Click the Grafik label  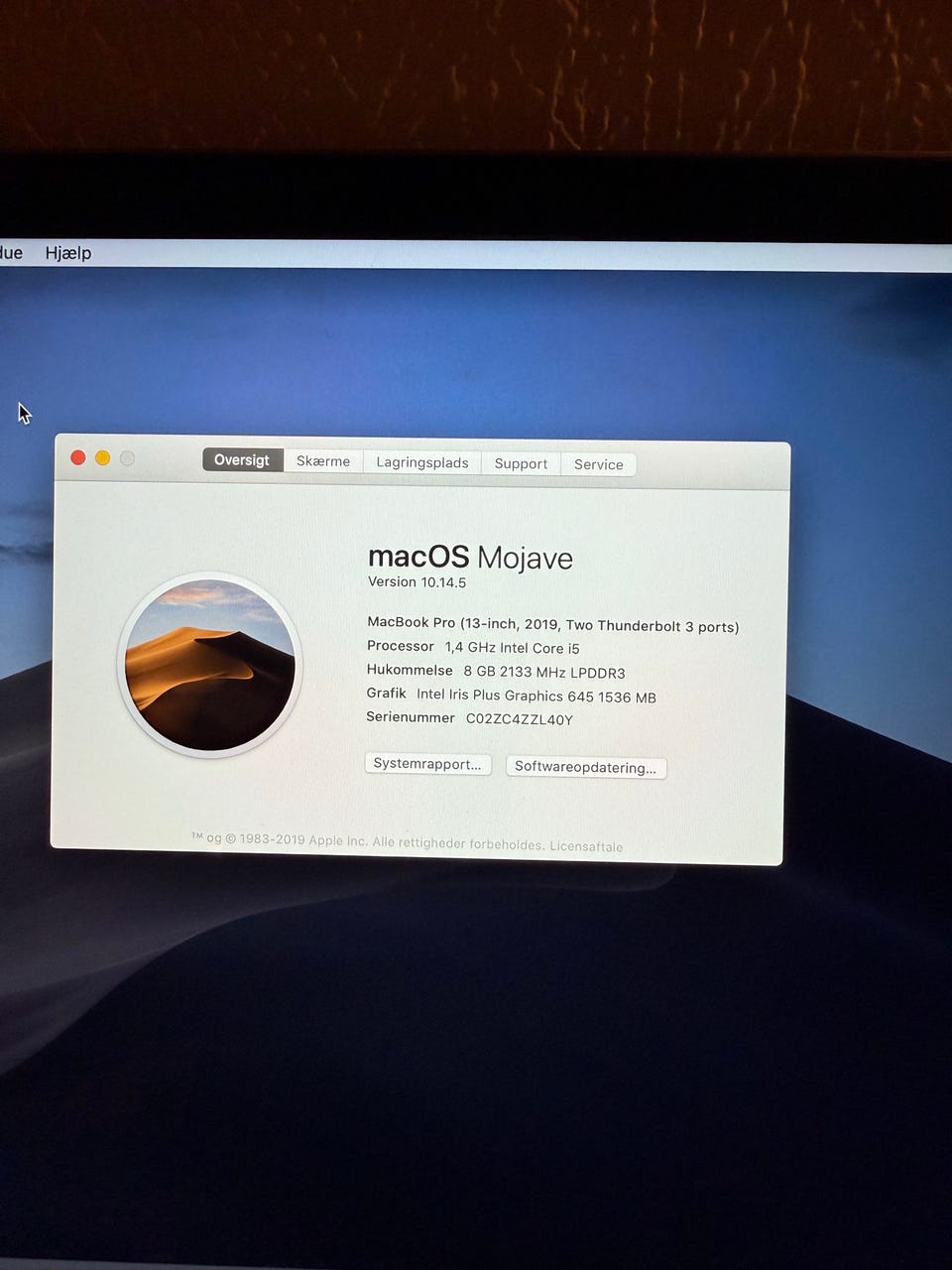click(387, 694)
